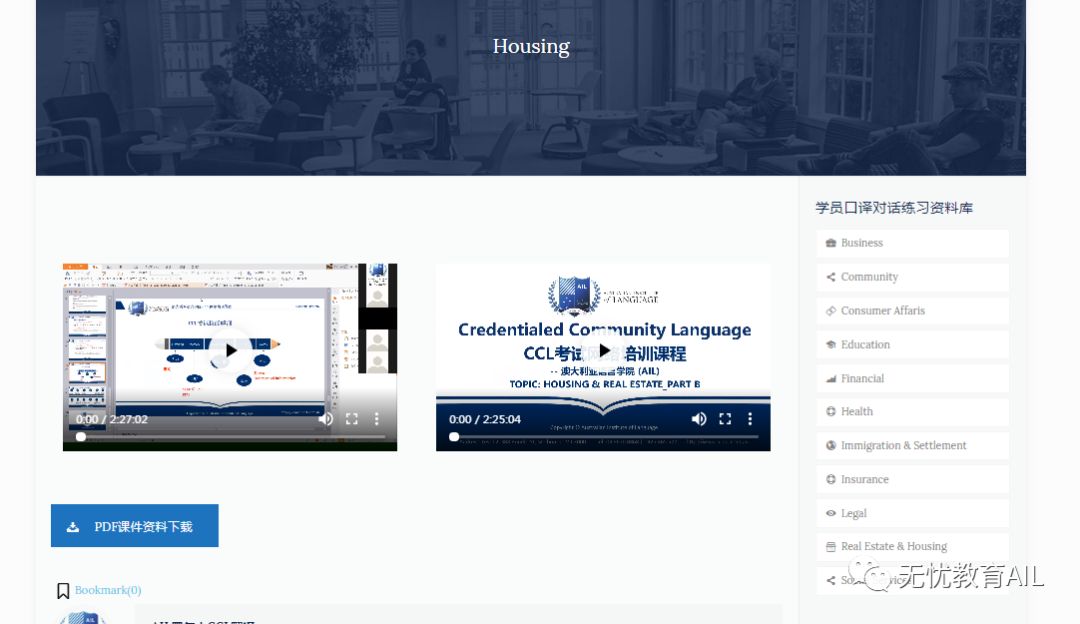This screenshot has width=1080, height=624.
Task: Click the briefcase icon beside Business
Action: 831,243
